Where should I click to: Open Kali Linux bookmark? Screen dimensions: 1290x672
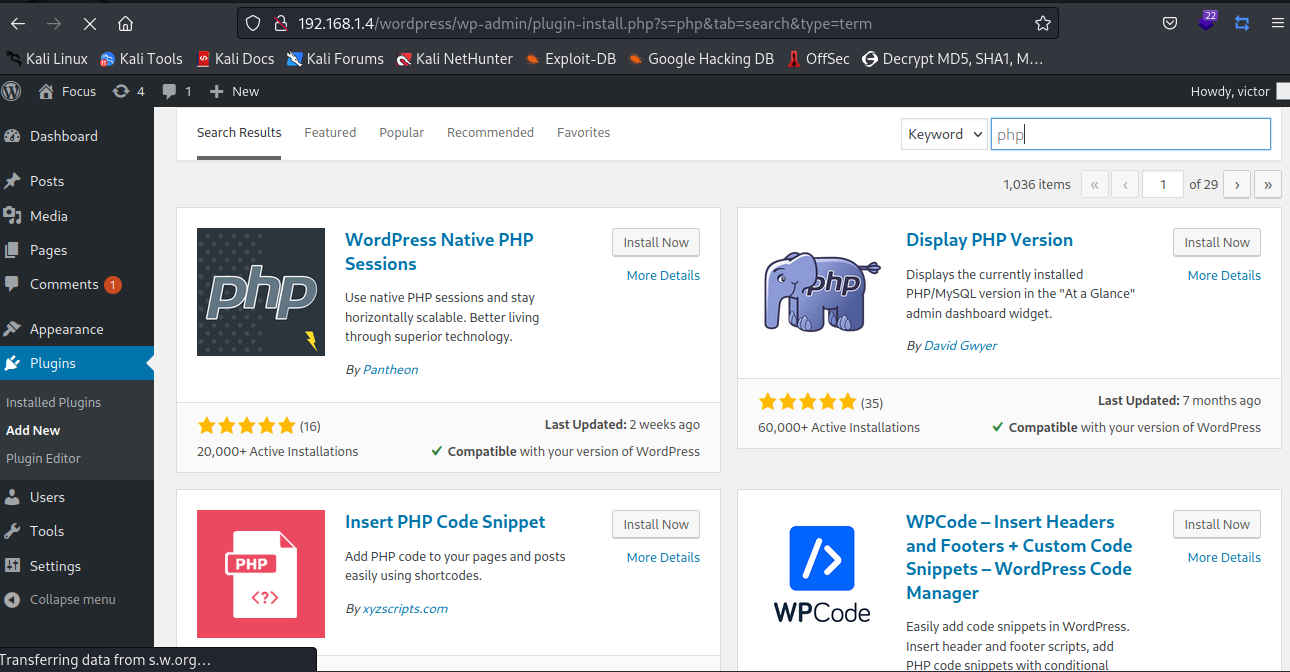(47, 59)
